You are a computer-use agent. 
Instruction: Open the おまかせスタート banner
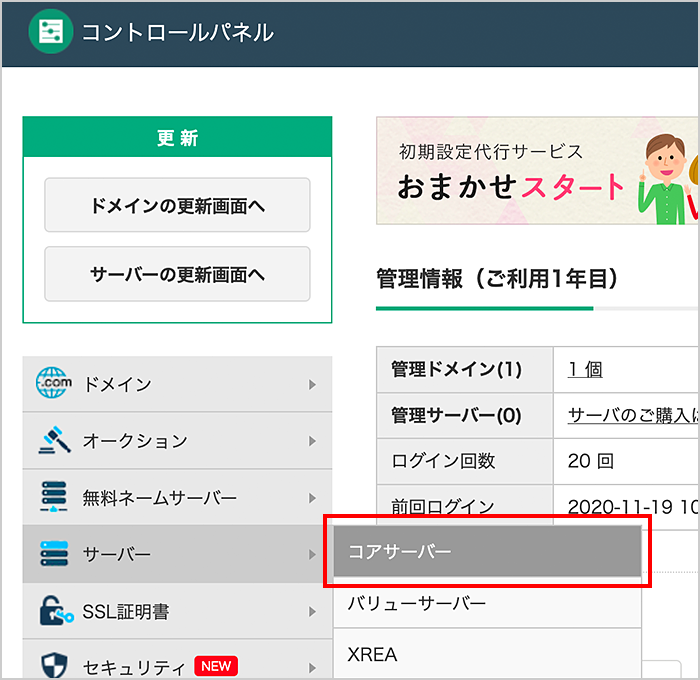point(538,171)
